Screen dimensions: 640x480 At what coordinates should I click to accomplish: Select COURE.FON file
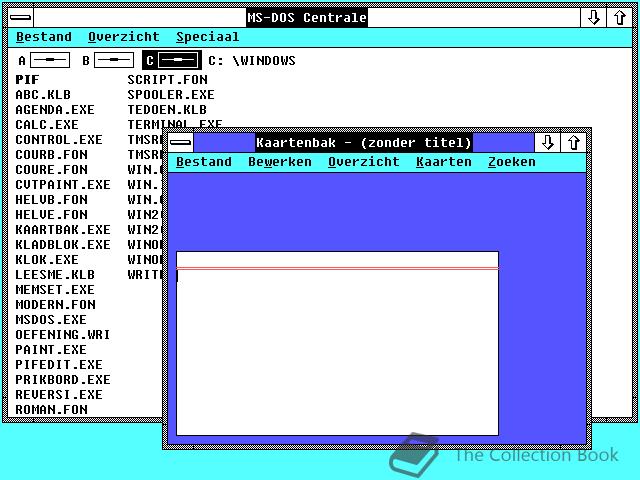pyautogui.click(x=51, y=170)
